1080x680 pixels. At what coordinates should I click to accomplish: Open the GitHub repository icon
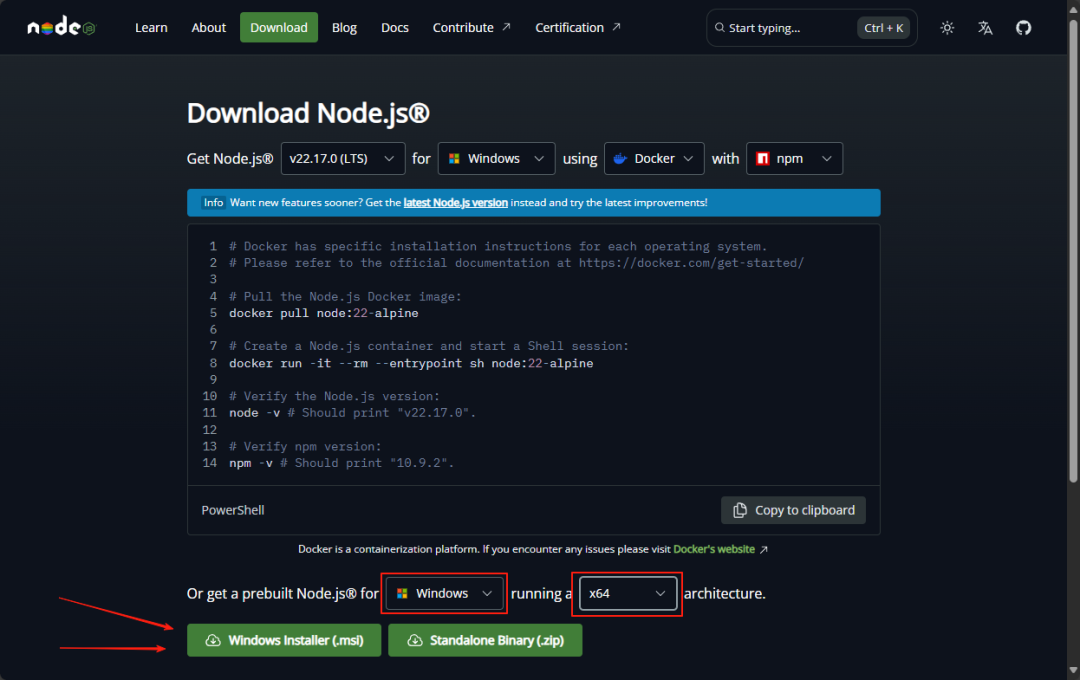tap(1023, 27)
